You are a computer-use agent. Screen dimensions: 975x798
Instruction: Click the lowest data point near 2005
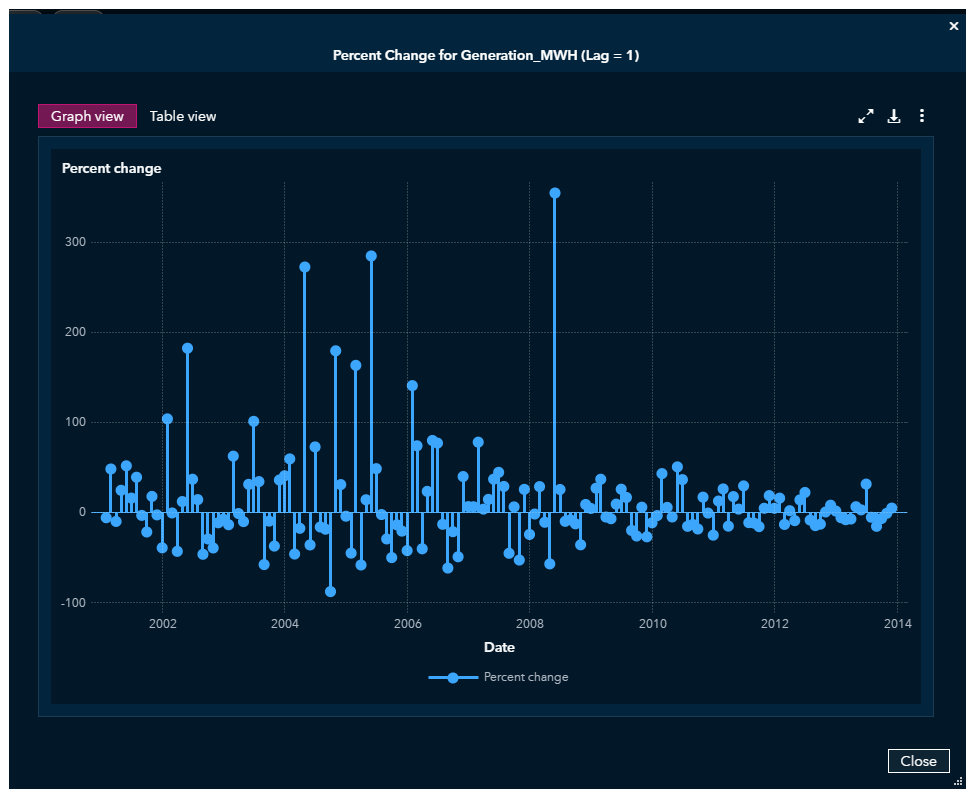(x=330, y=592)
